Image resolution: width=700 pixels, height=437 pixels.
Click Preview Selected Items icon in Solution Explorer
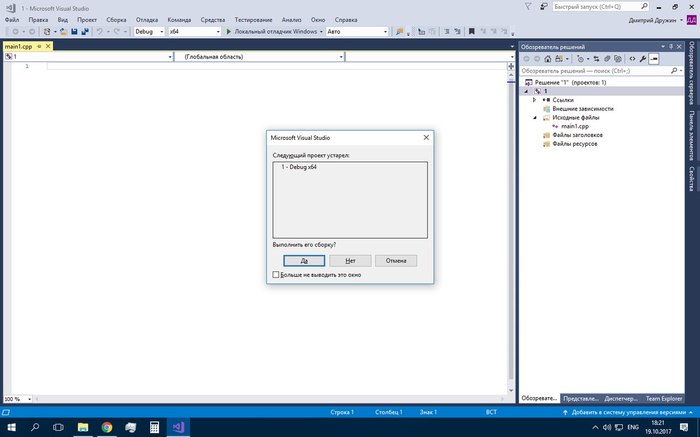pyautogui.click(x=654, y=59)
